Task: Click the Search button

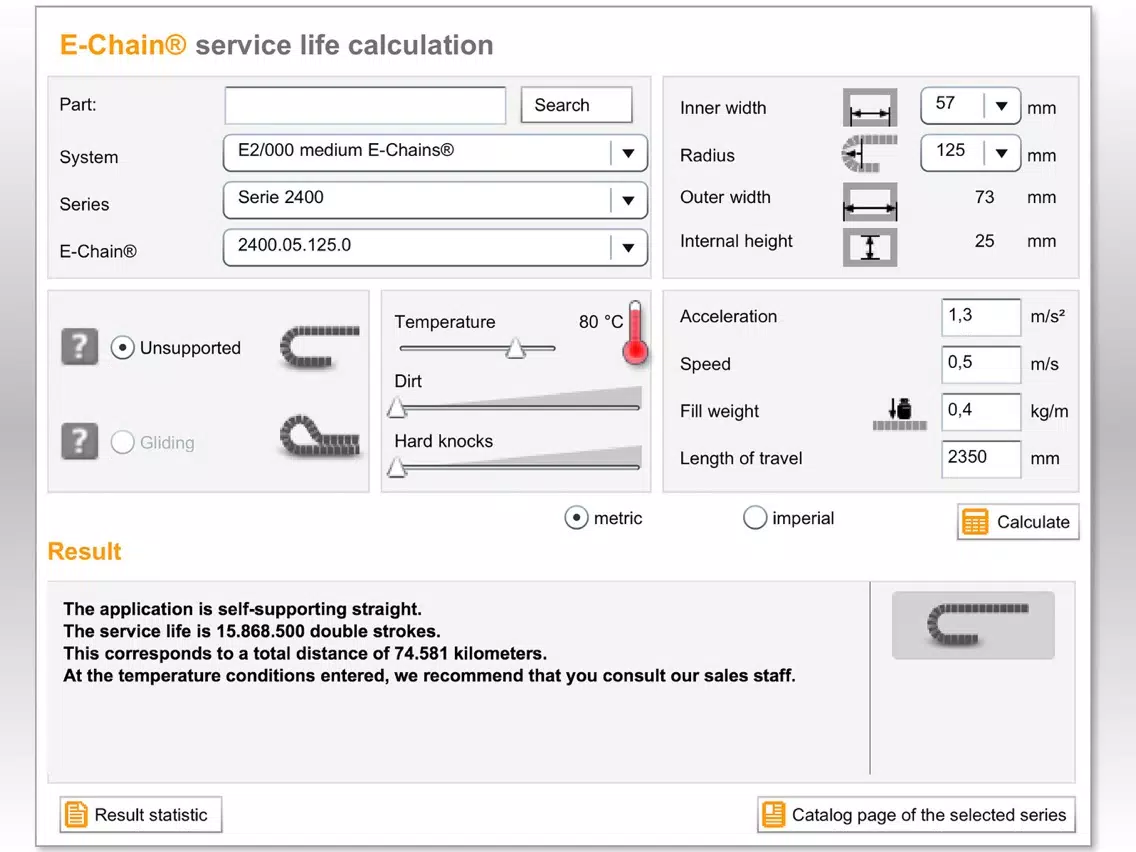Action: [x=576, y=105]
